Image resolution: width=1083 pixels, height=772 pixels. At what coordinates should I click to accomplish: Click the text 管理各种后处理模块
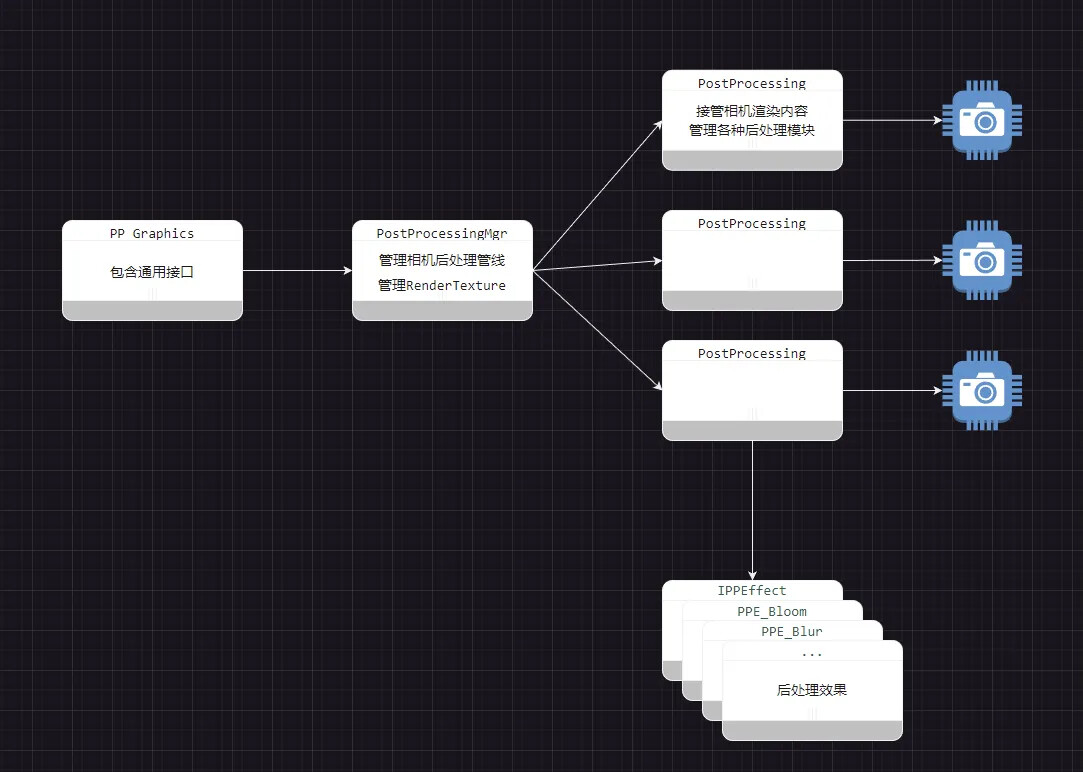pos(752,130)
